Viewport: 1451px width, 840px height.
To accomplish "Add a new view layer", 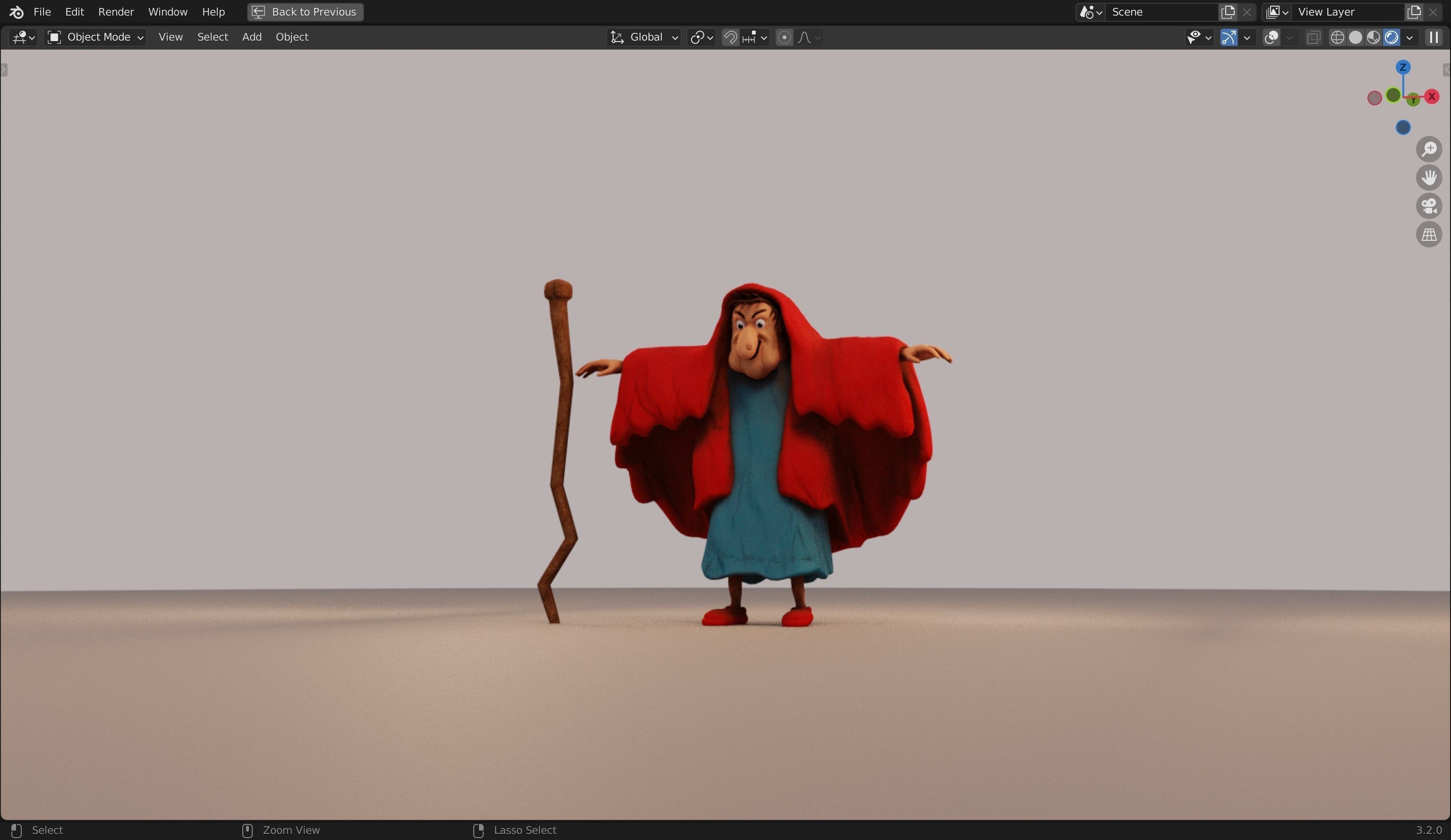I will (1414, 11).
